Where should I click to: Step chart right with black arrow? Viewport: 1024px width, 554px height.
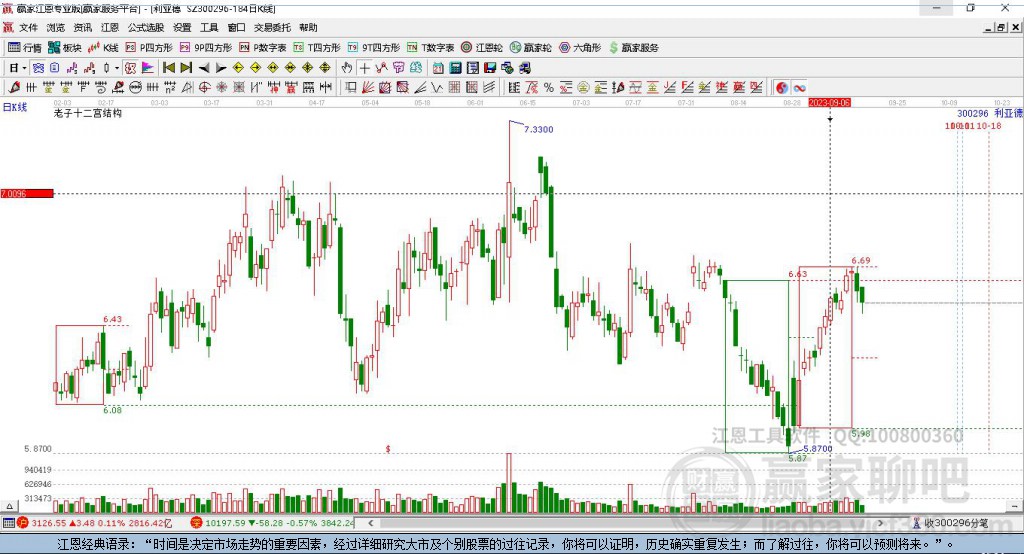221,68
